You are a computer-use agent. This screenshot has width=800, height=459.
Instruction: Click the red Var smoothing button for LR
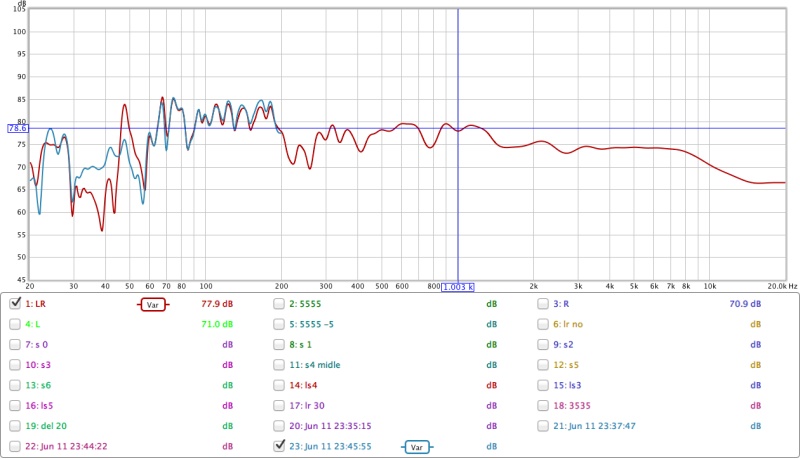coord(152,304)
